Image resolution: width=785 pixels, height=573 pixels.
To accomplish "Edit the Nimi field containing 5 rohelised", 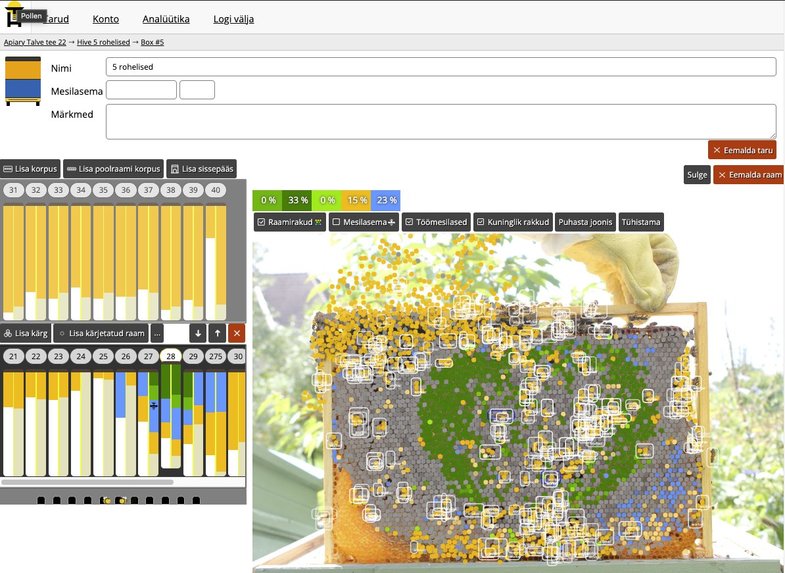I will [441, 67].
